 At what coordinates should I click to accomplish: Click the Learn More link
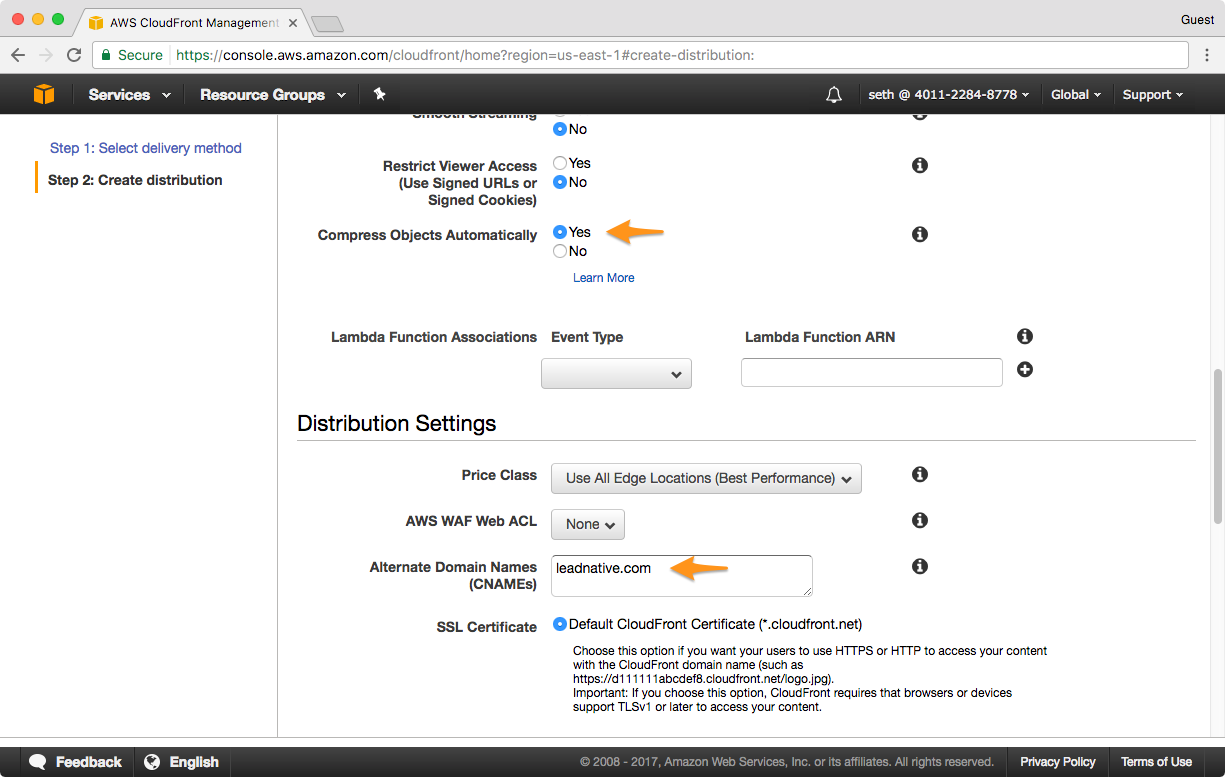(x=603, y=278)
